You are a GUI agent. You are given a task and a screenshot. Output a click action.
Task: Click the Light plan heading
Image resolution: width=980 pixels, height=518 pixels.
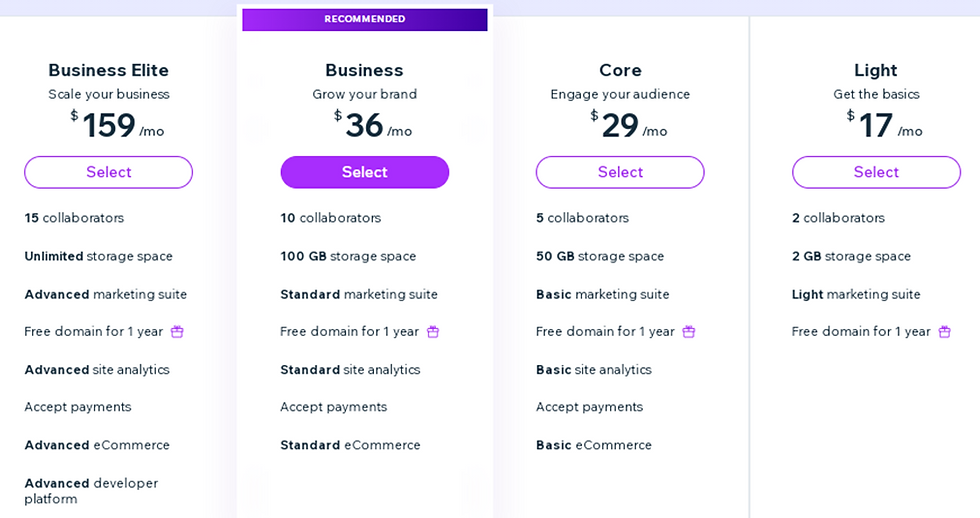tap(876, 70)
